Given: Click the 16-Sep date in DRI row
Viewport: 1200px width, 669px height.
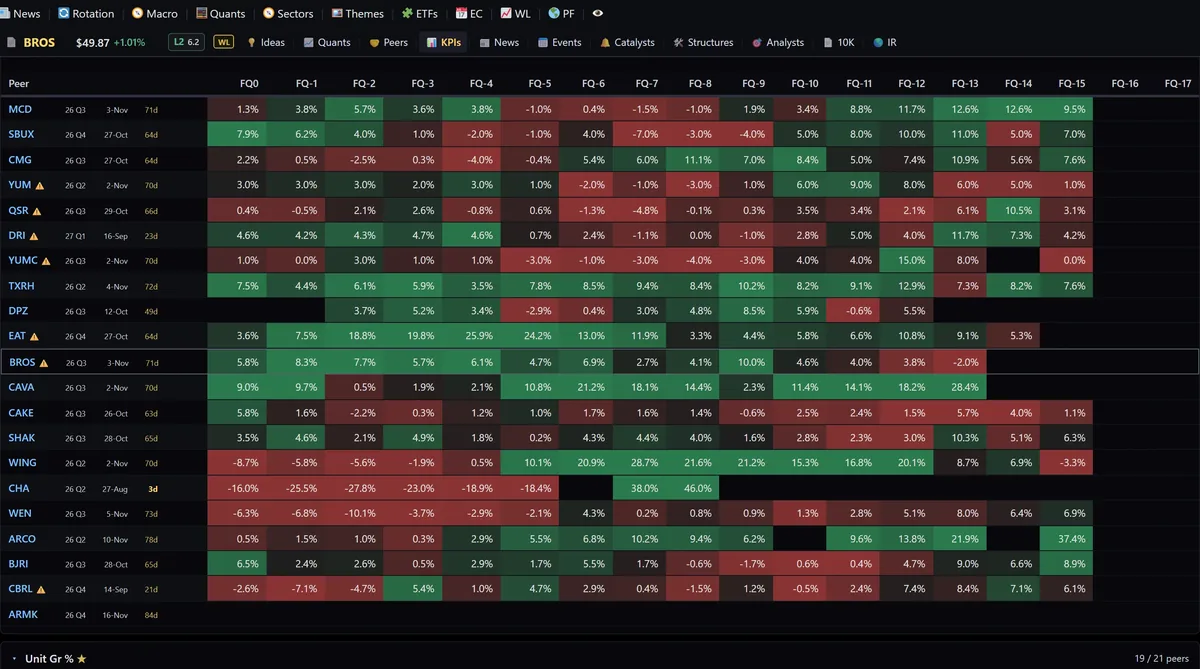Looking at the screenshot, I should click(x=116, y=236).
